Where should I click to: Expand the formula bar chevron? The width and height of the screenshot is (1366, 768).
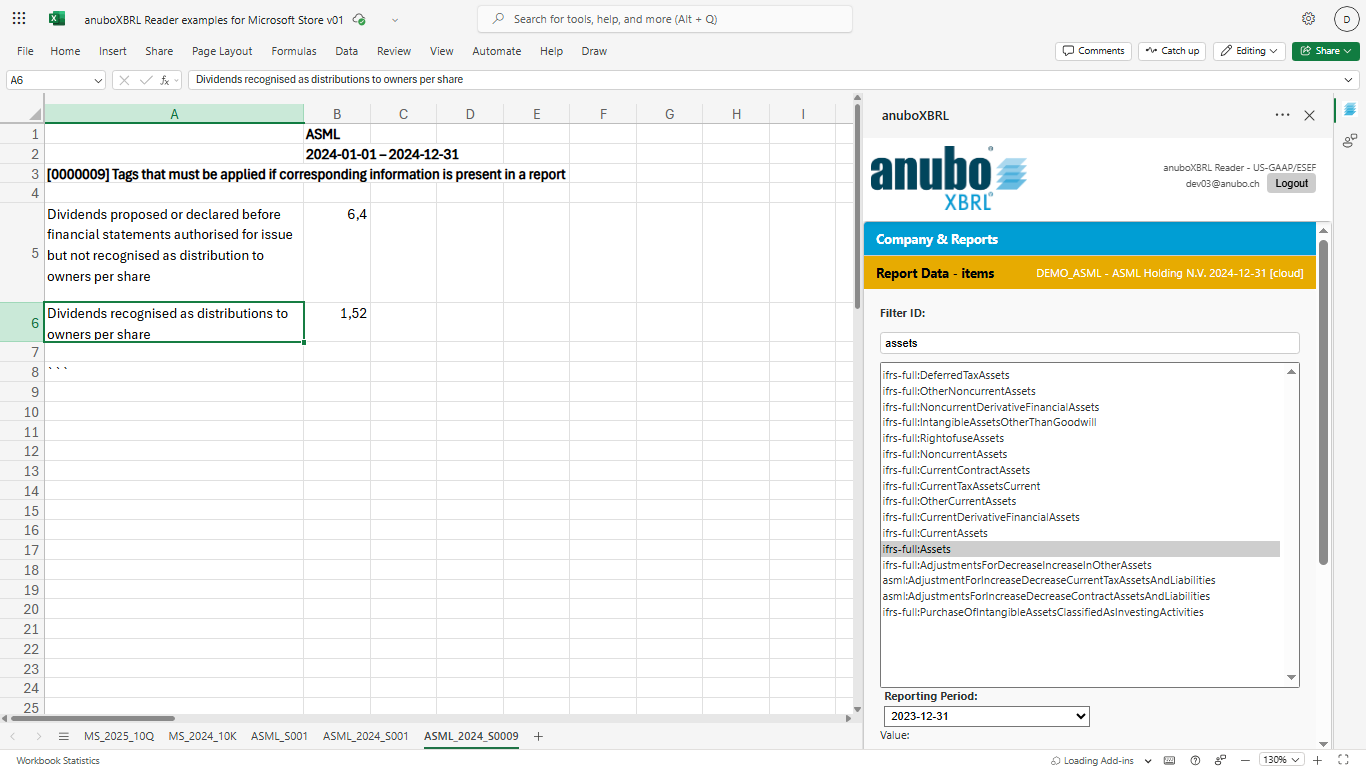pos(1348,80)
